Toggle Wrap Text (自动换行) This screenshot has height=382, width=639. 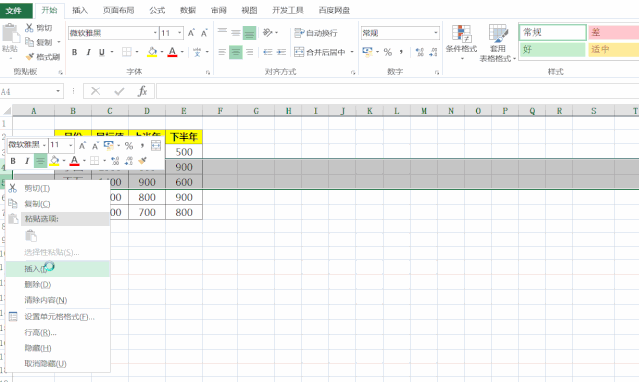[316, 33]
